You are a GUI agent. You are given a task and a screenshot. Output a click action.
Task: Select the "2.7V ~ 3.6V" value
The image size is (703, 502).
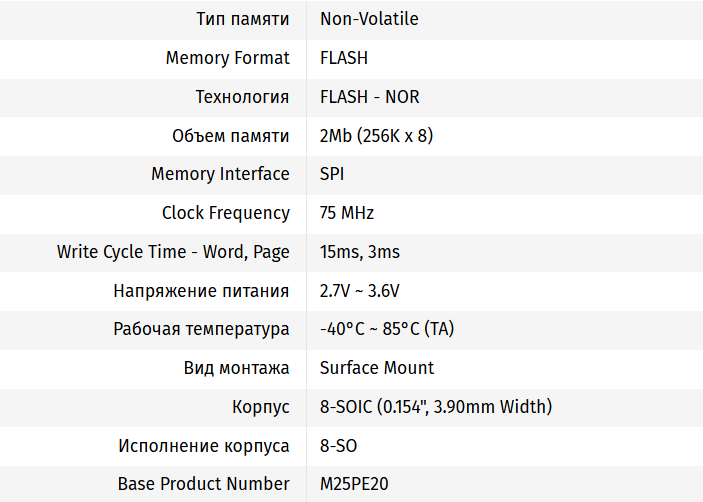click(360, 291)
